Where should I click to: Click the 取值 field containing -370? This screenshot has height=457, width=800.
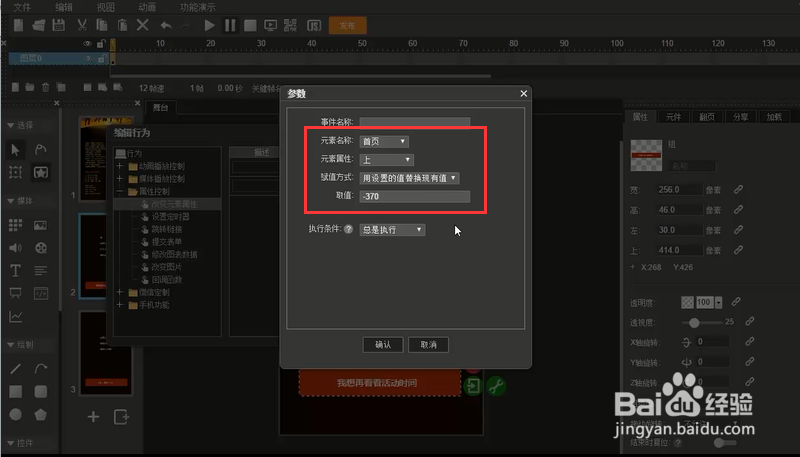pos(415,196)
